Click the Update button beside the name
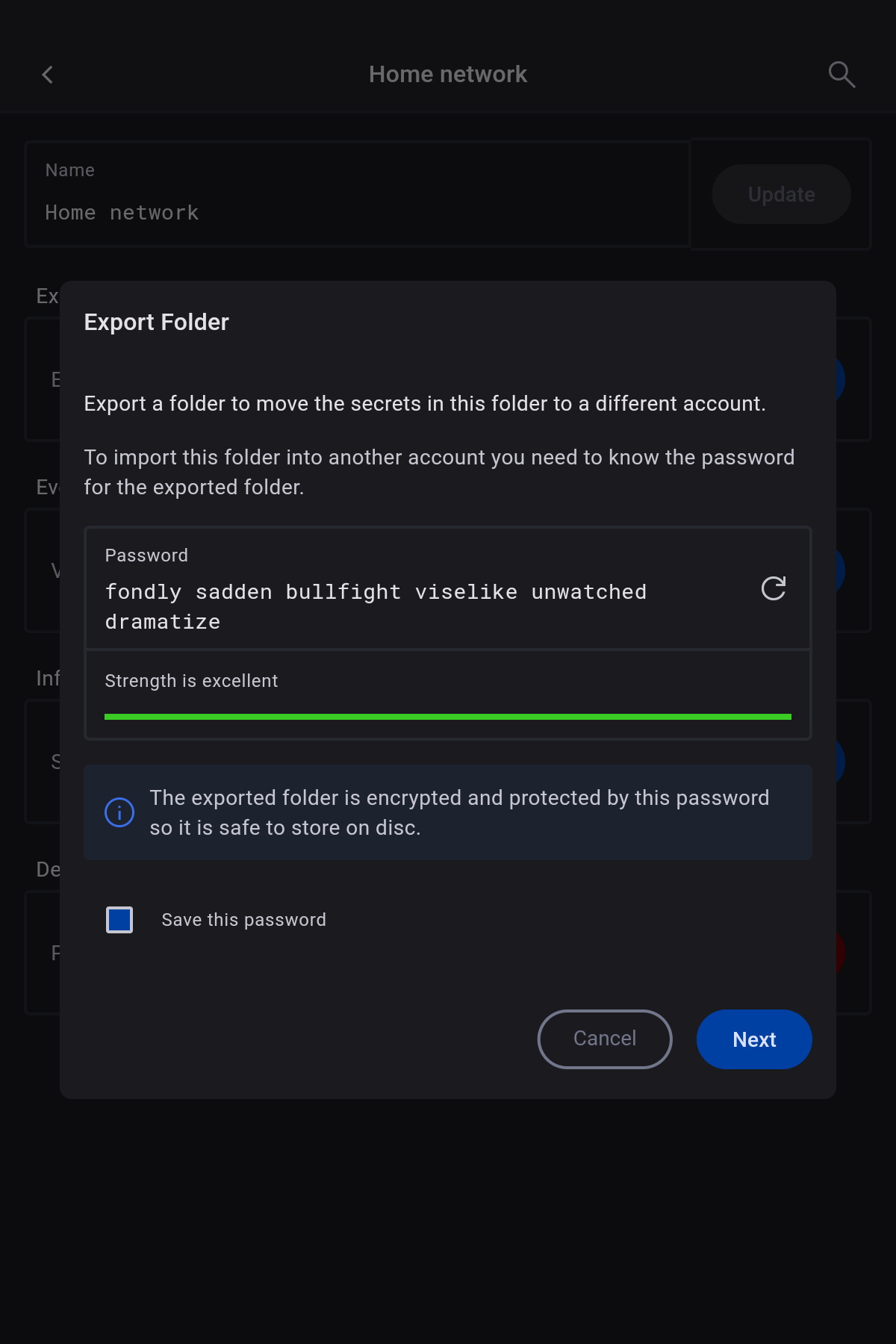 781,194
